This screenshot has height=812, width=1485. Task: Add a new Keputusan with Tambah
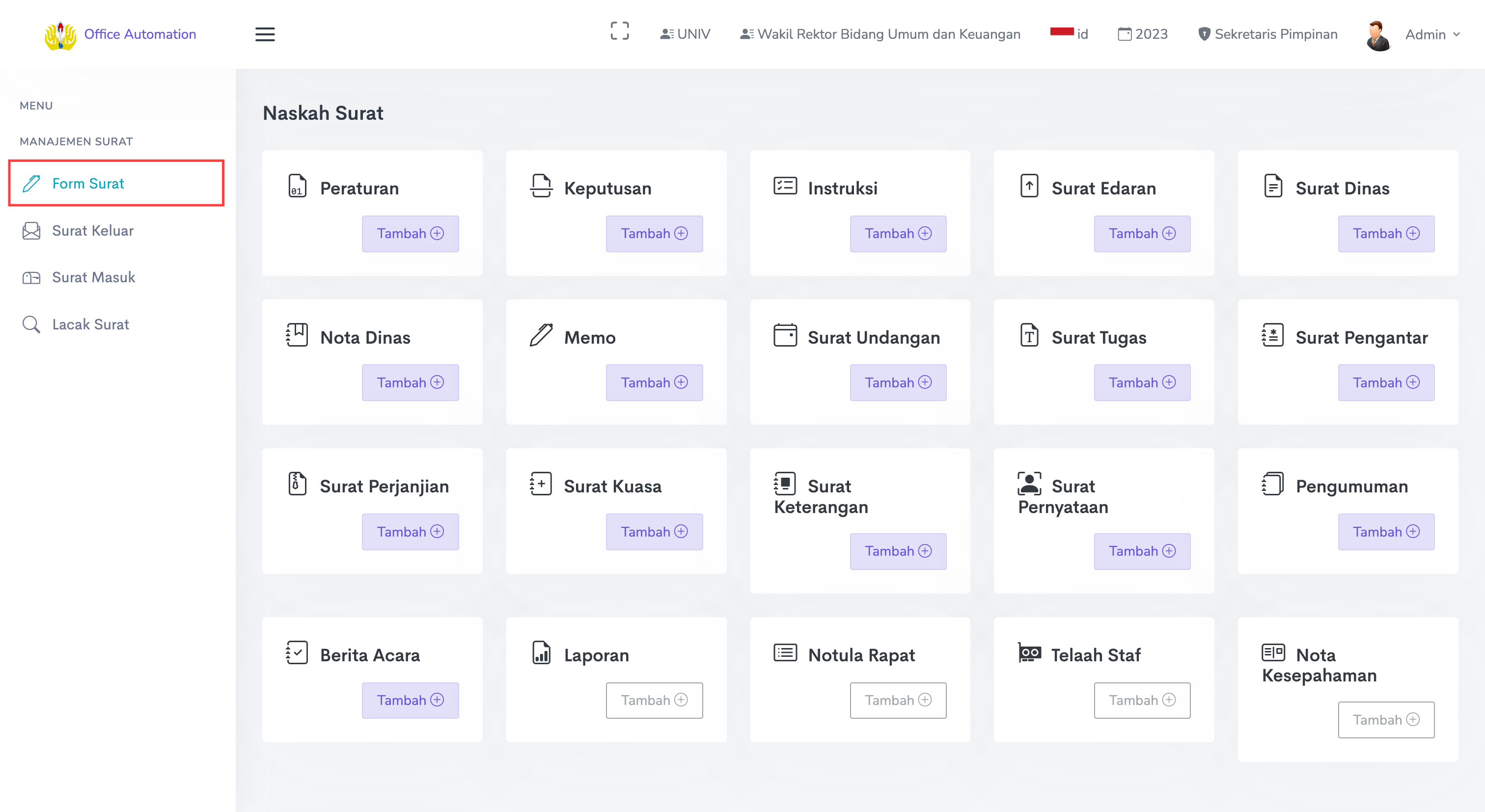point(654,233)
